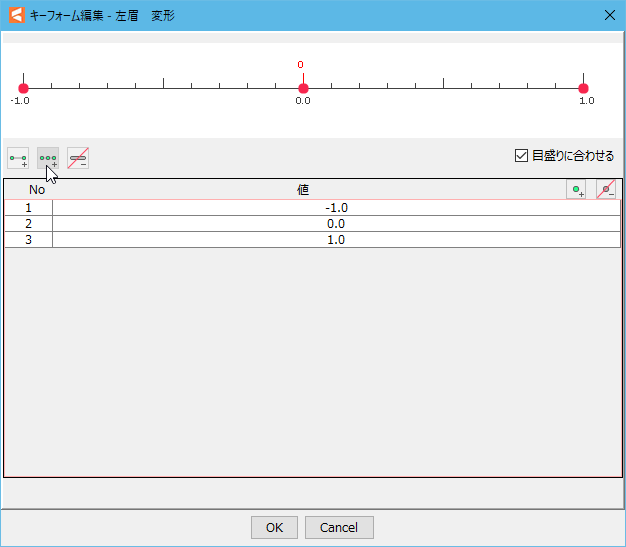Click the OK button
Image resolution: width=626 pixels, height=547 pixels.
click(274, 527)
